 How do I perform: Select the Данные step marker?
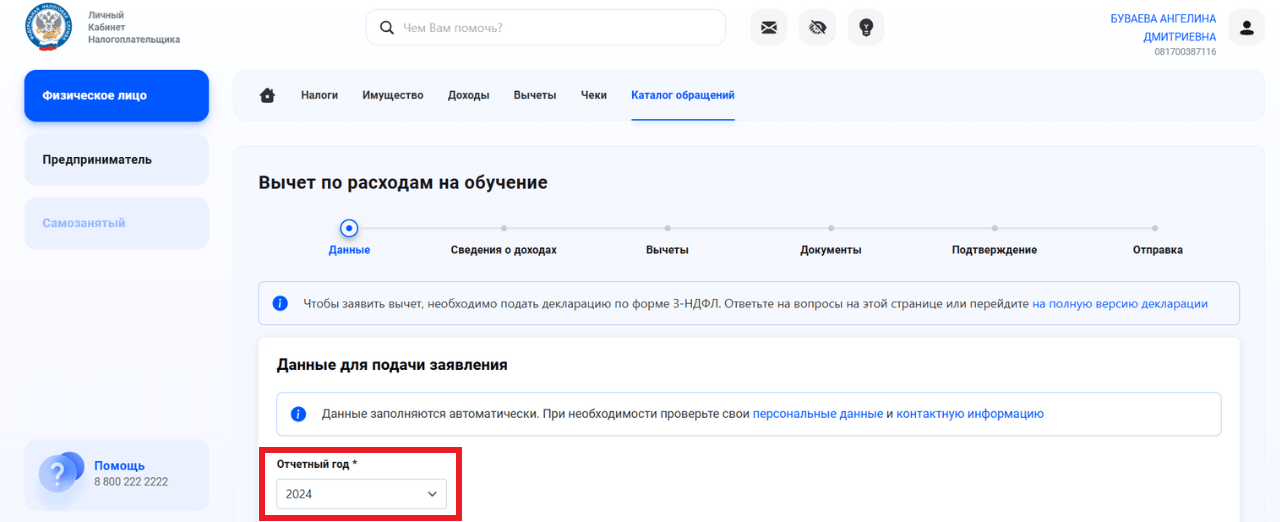click(x=349, y=228)
